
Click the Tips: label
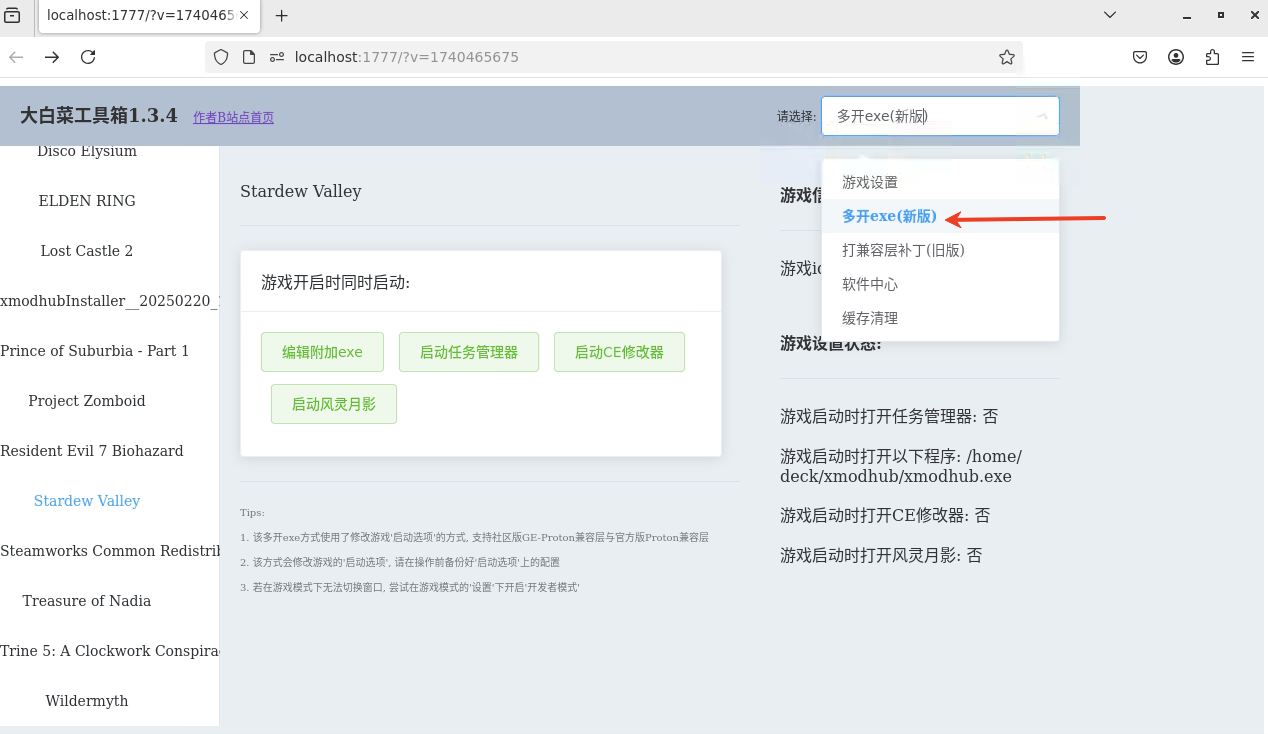click(x=252, y=512)
